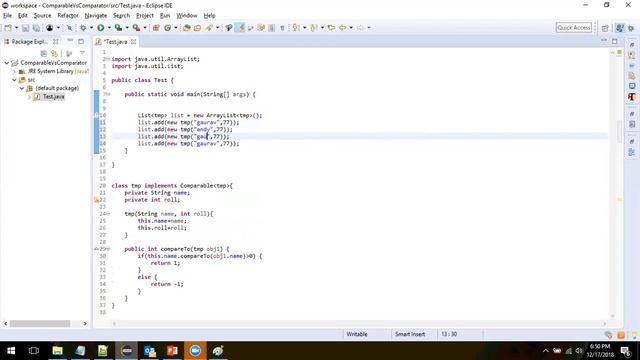The width and height of the screenshot is (640, 360).
Task: Toggle Link with Editor in Package Explorer
Action: coord(54,53)
